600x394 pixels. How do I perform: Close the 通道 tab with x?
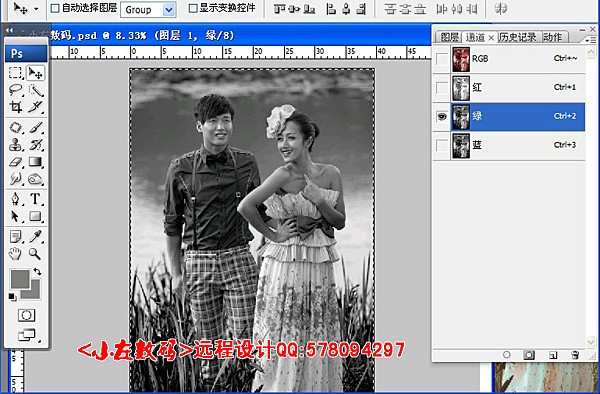491,37
